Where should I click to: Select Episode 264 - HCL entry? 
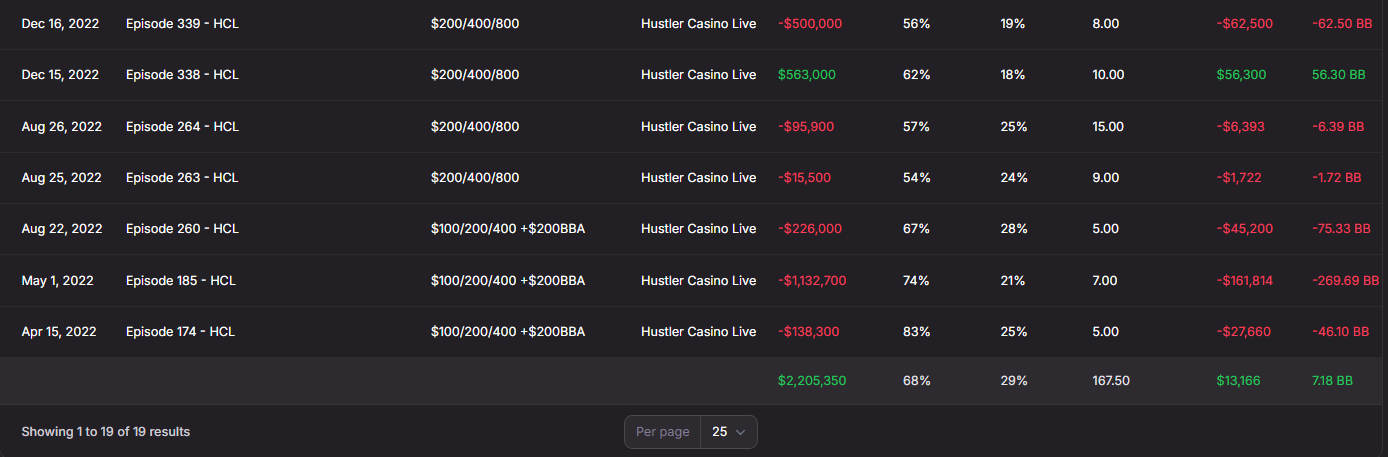182,127
